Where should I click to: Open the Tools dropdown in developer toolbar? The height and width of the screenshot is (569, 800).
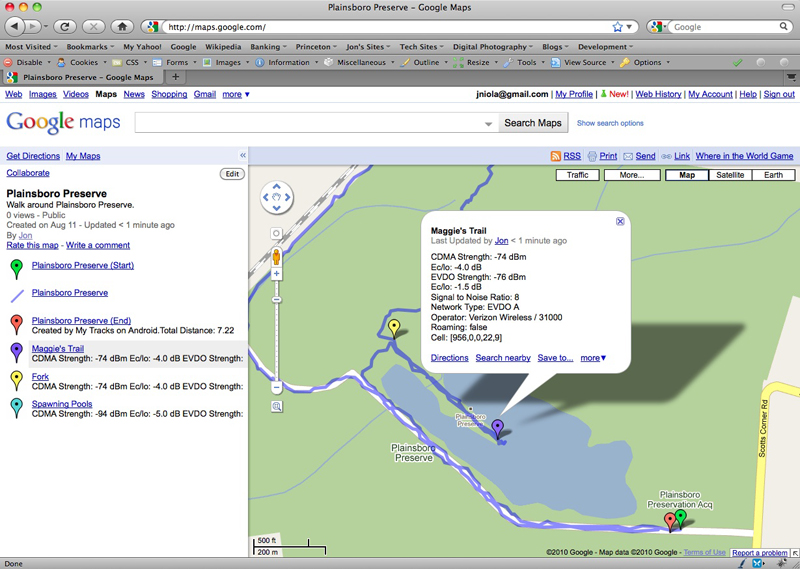[525, 62]
